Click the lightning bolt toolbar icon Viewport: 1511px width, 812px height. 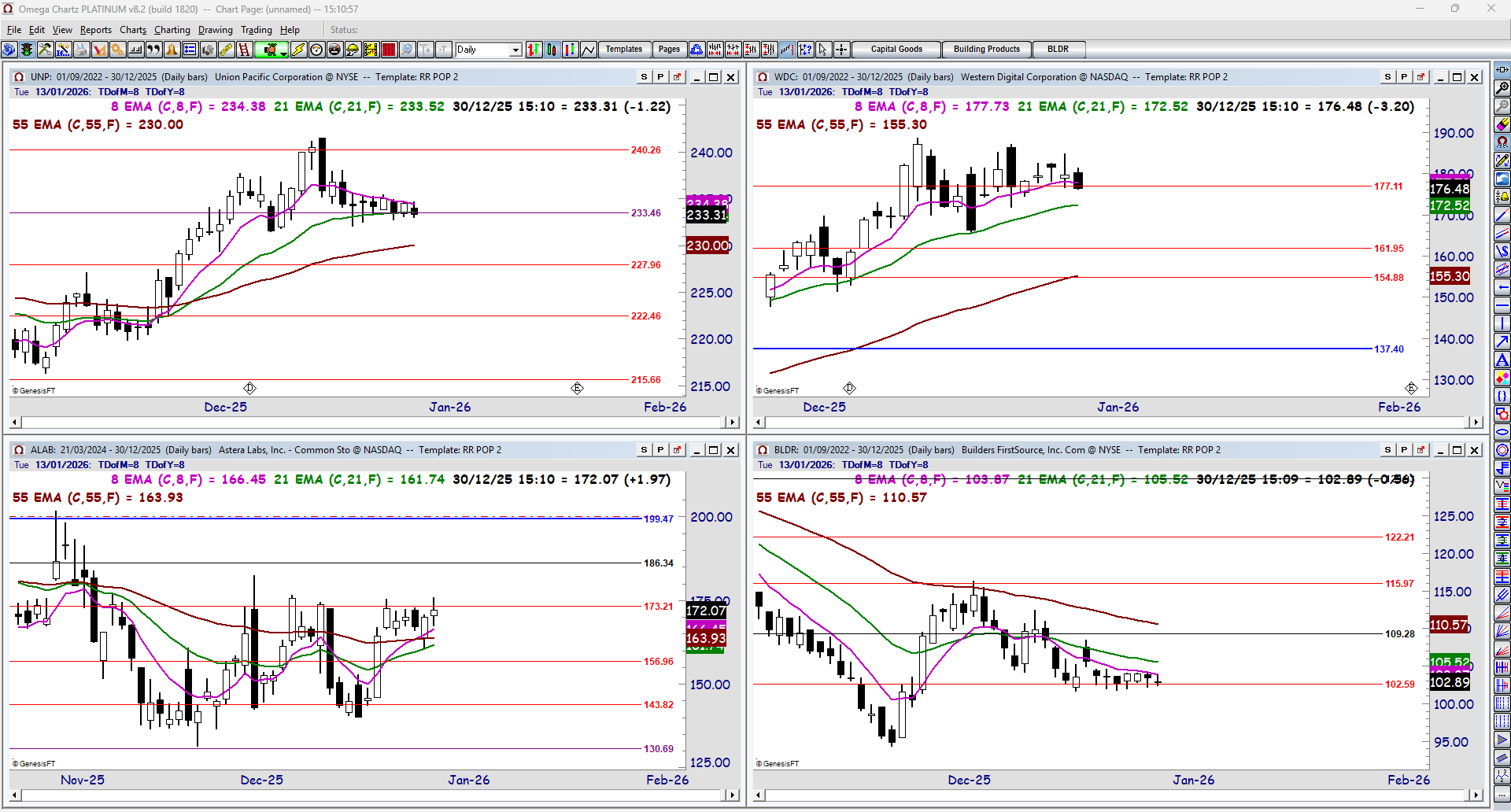coord(298,50)
